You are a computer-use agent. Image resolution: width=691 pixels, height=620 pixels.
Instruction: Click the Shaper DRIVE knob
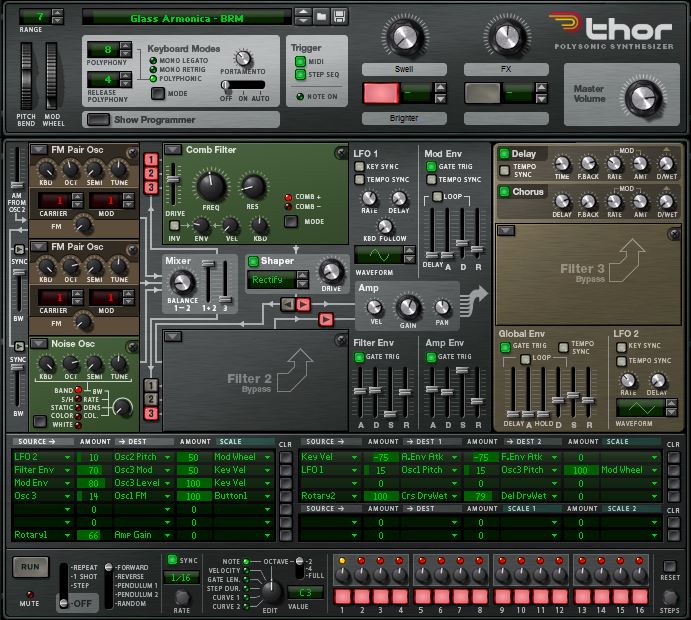(330, 272)
